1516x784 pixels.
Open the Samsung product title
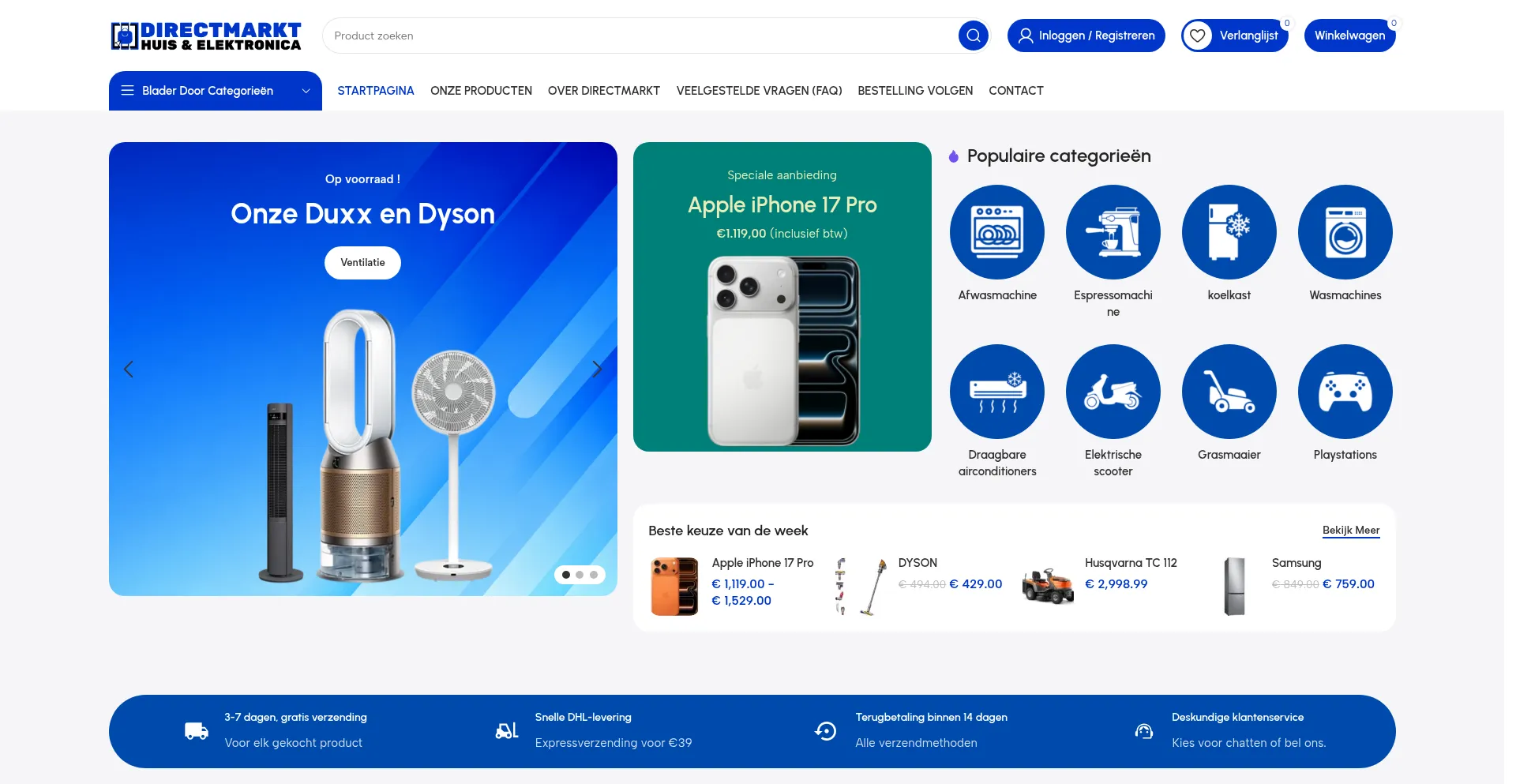coord(1296,563)
